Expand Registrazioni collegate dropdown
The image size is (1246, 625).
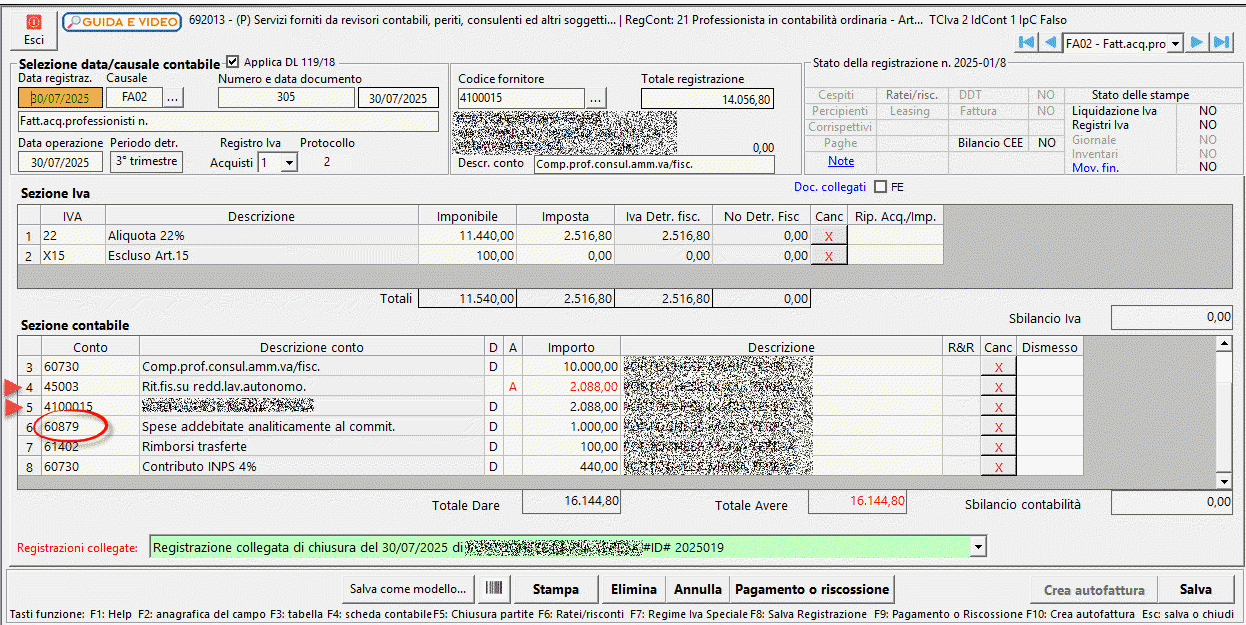(x=977, y=548)
